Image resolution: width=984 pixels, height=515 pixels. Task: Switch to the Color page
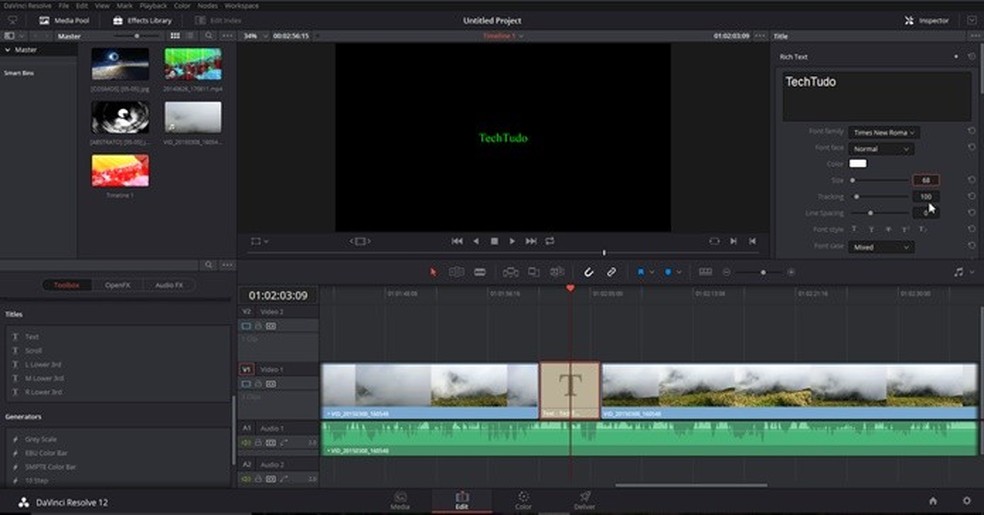(523, 501)
